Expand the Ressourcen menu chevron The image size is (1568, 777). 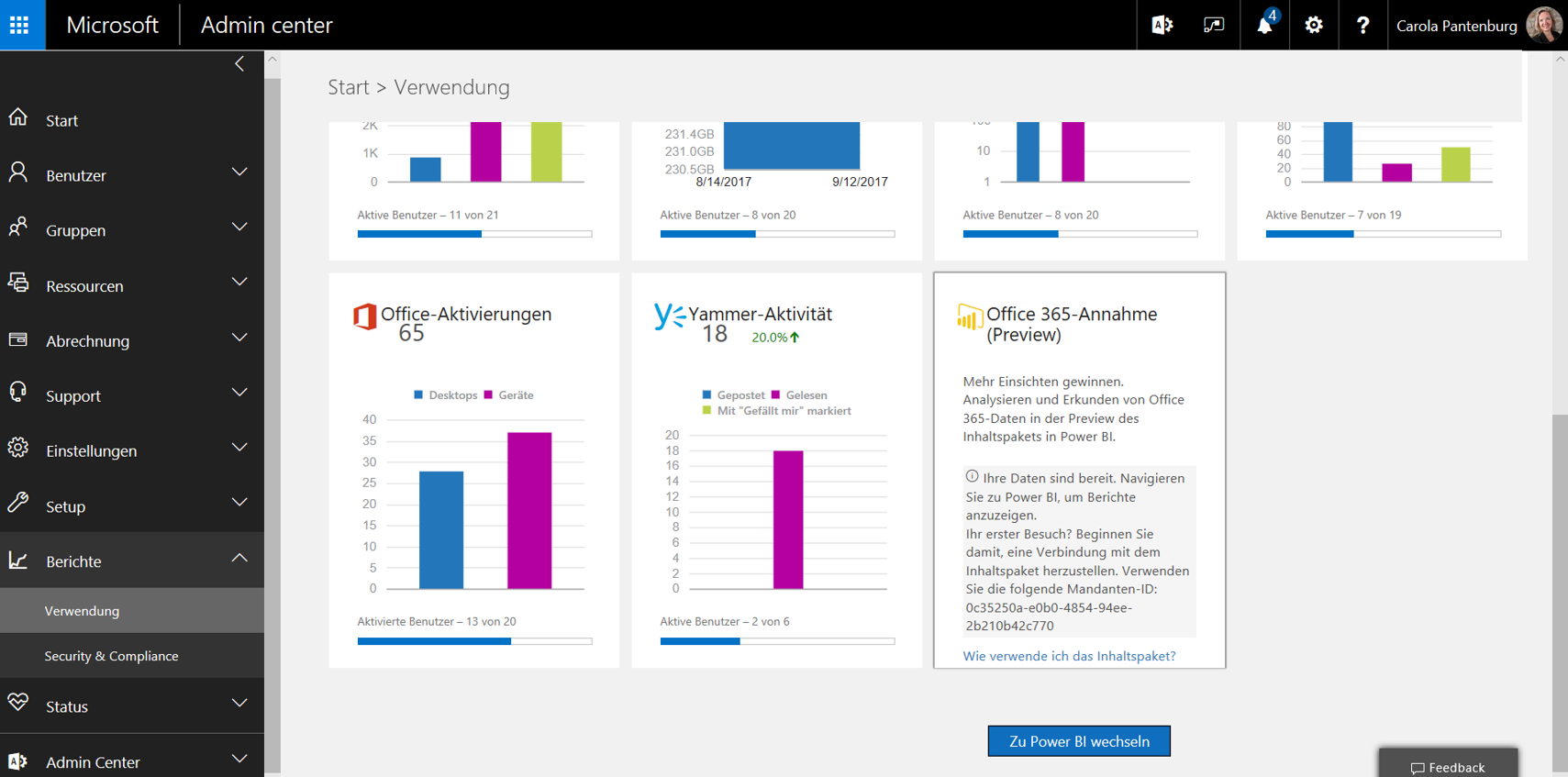click(x=239, y=283)
